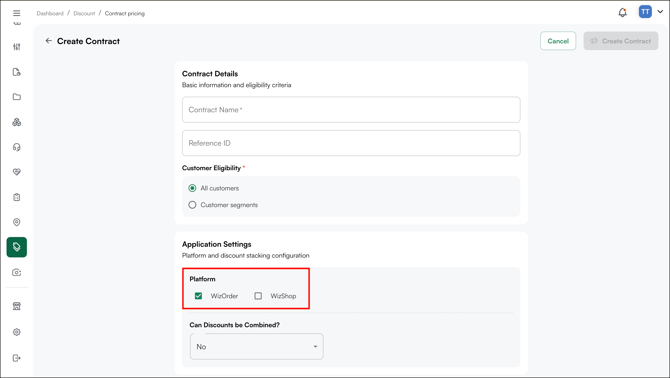The image size is (670, 378).
Task: Select the green discount tag sidebar icon
Action: (x=17, y=247)
